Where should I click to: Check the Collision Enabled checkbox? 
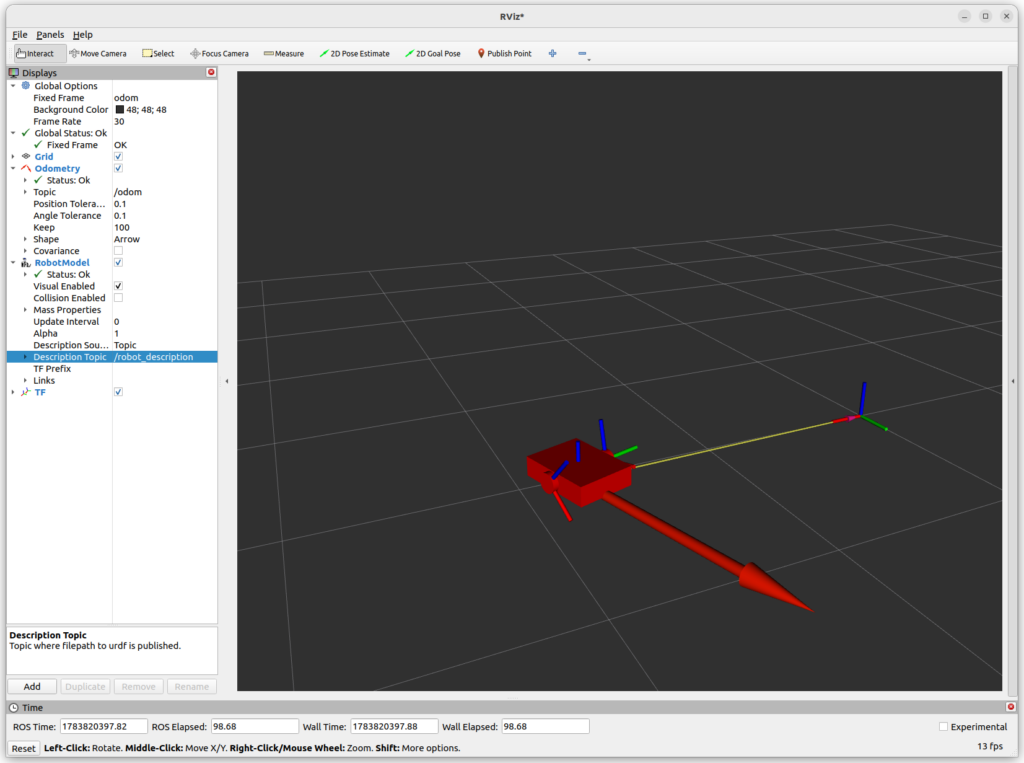pos(118,298)
